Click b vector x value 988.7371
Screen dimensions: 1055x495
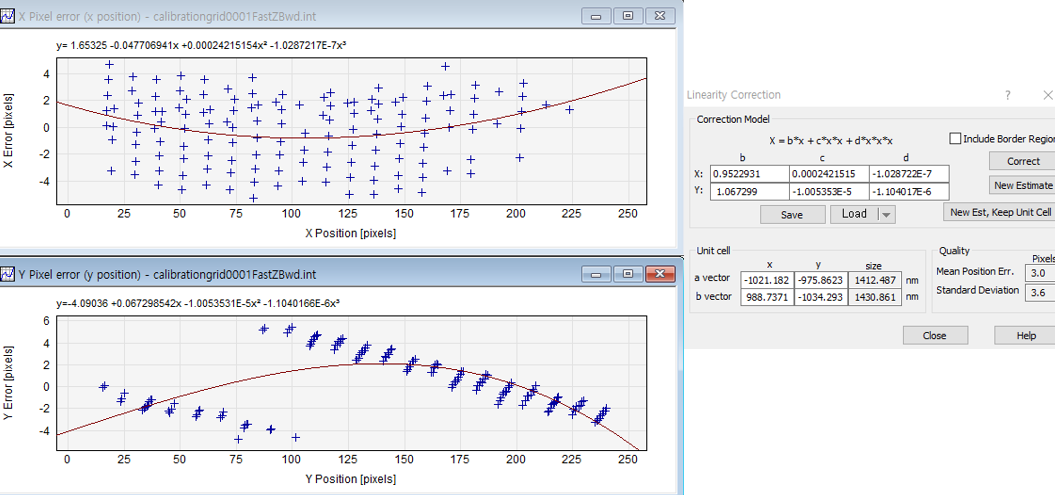(x=767, y=297)
